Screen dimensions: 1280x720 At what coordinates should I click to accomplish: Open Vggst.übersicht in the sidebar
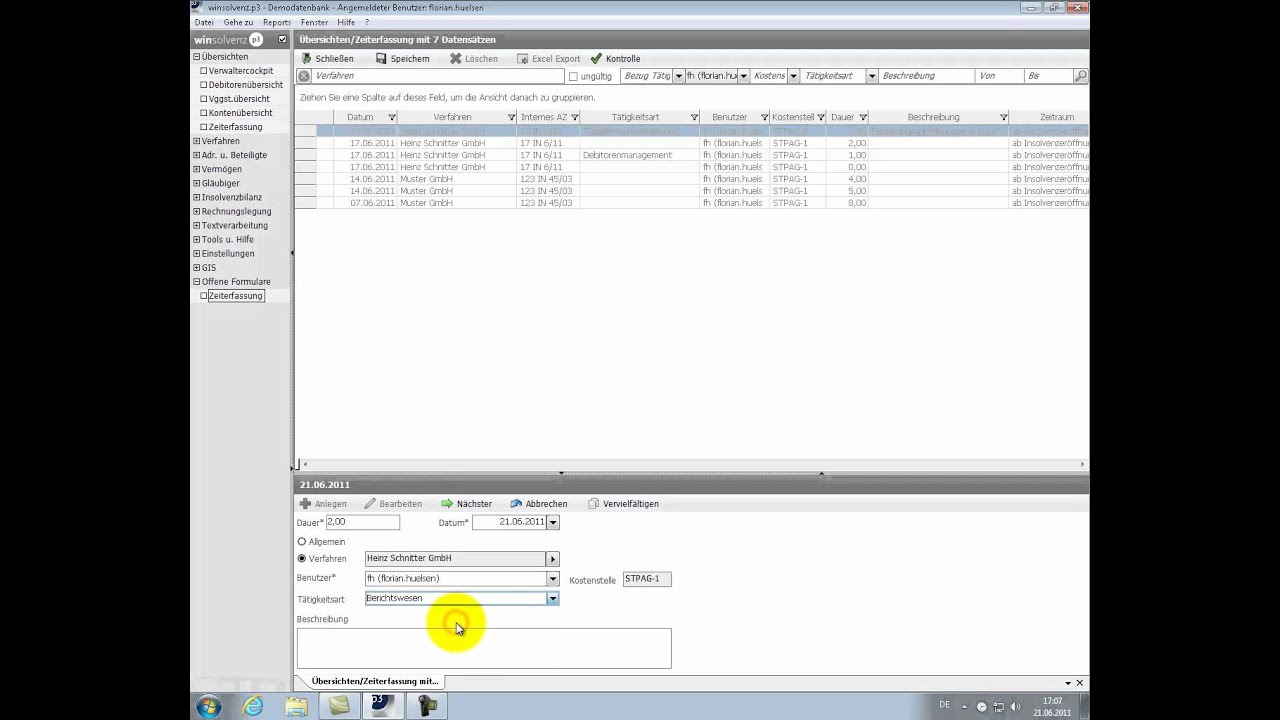[x=239, y=99]
